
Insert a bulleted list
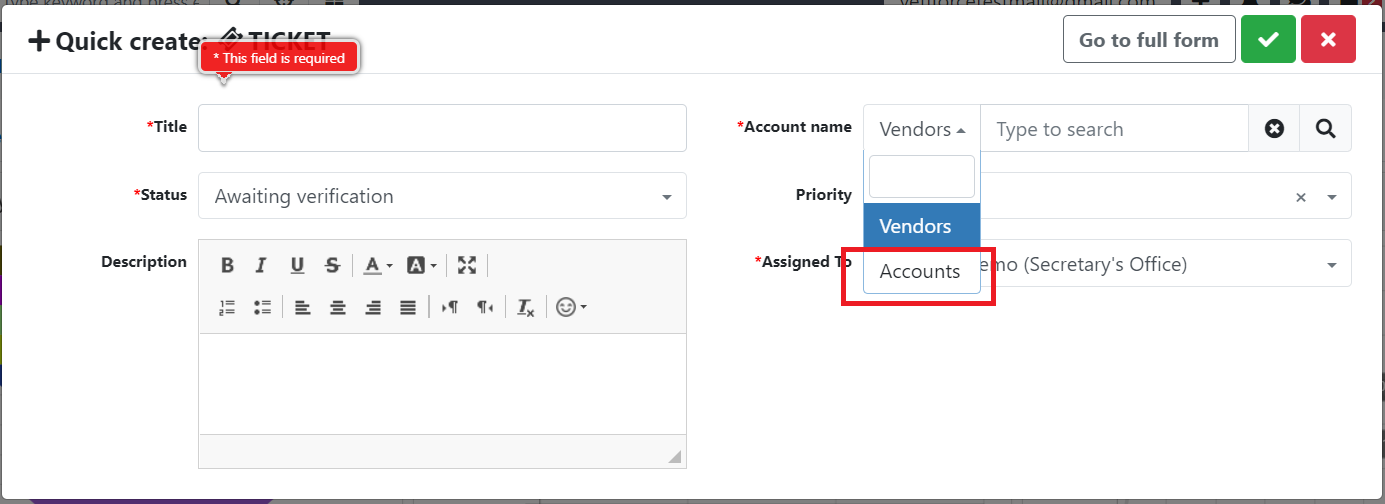pyautogui.click(x=262, y=307)
